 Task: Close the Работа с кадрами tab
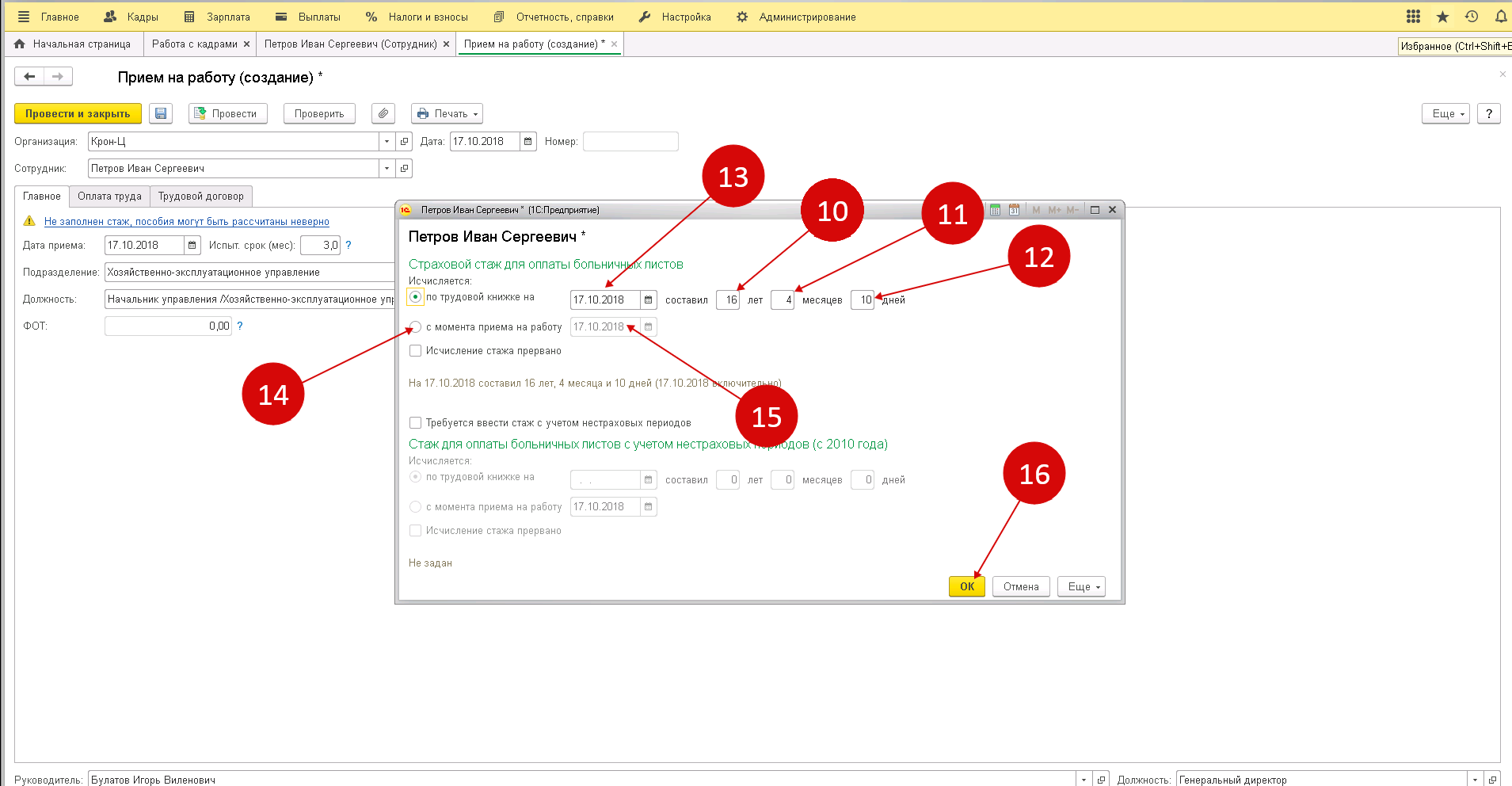[x=247, y=44]
